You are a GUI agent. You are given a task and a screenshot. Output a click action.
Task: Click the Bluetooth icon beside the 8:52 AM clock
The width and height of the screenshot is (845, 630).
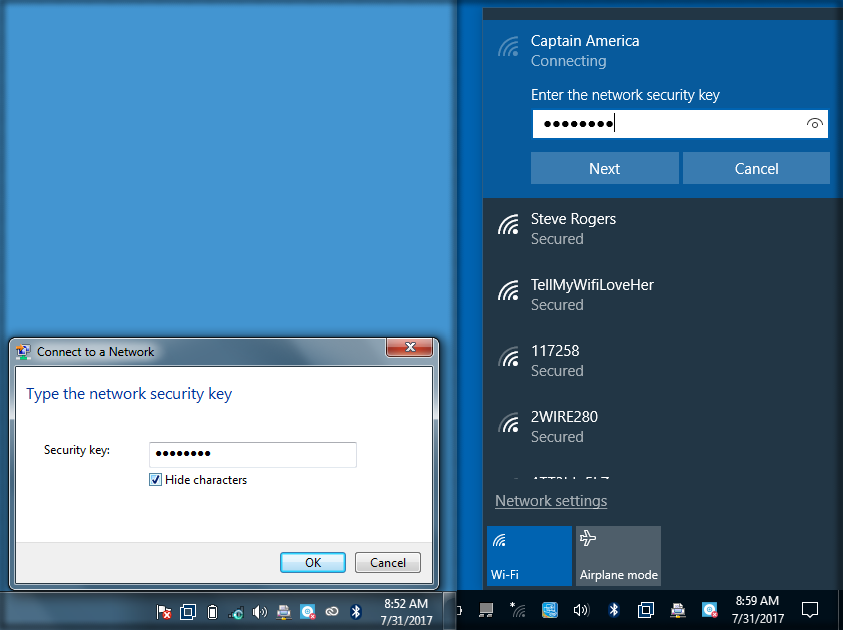click(x=355, y=611)
